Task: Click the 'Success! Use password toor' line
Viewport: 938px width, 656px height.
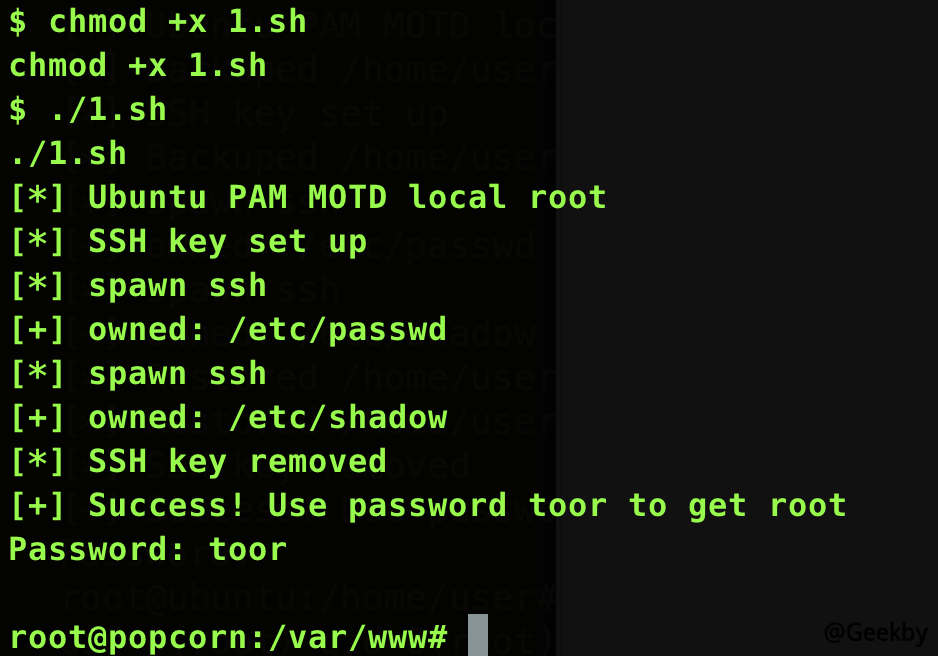Action: [x=428, y=506]
